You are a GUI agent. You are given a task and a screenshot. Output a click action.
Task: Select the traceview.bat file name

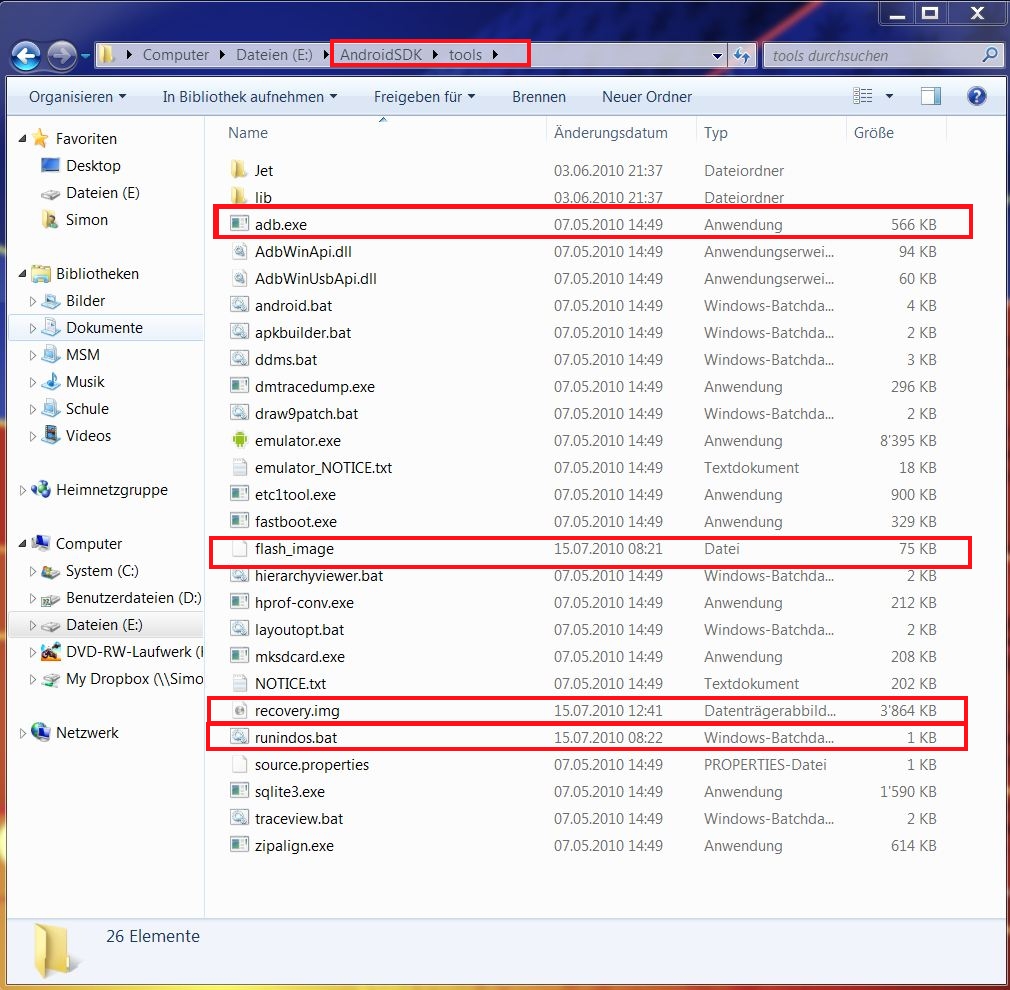[299, 819]
